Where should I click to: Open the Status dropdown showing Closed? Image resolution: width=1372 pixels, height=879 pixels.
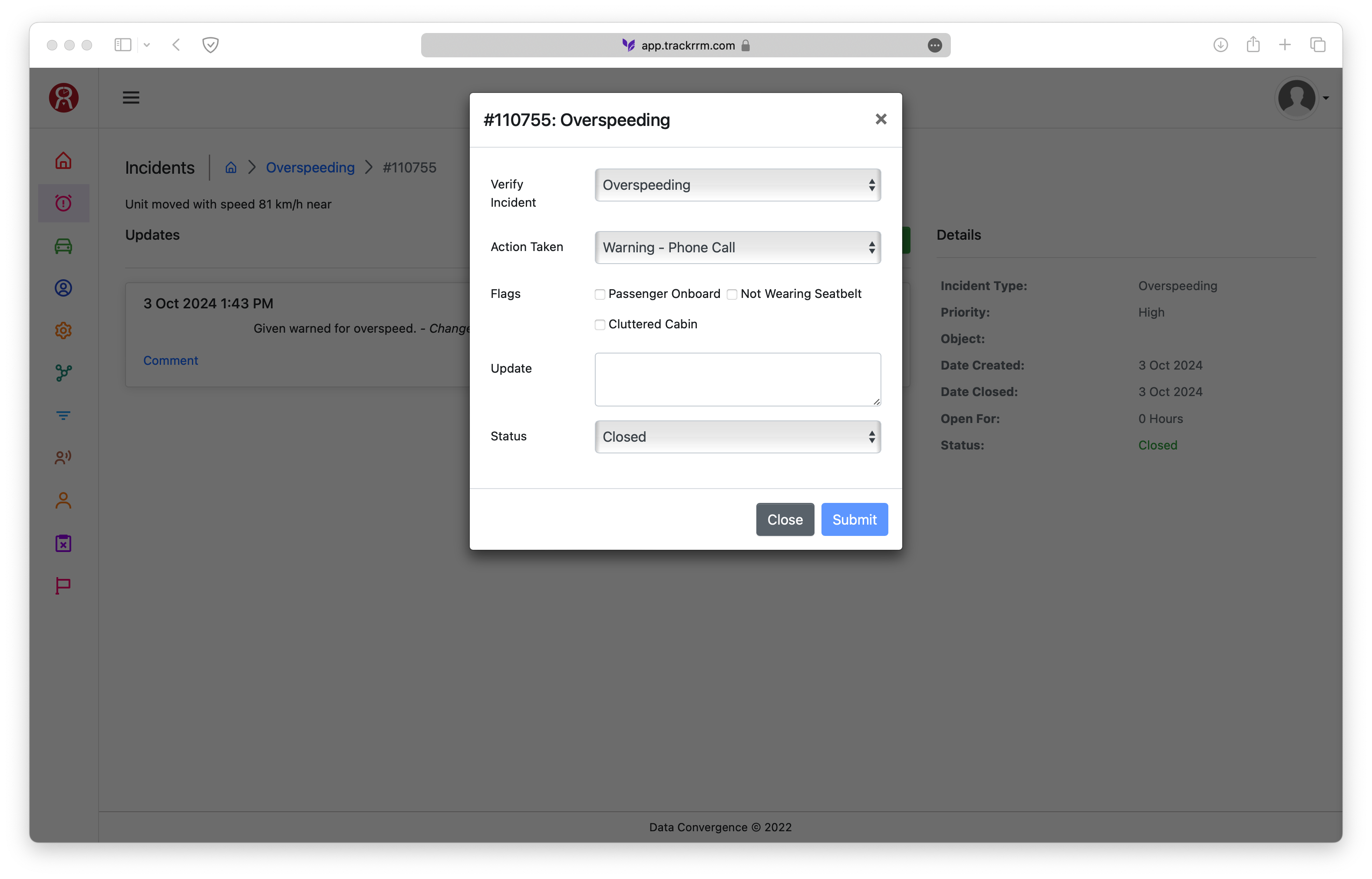pyautogui.click(x=737, y=436)
